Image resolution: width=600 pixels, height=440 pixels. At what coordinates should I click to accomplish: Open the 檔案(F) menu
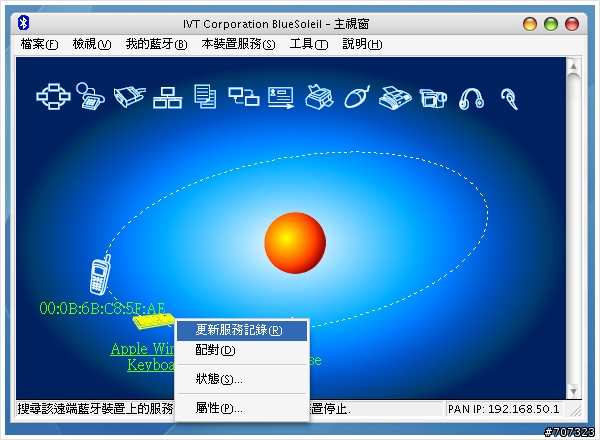tap(39, 44)
